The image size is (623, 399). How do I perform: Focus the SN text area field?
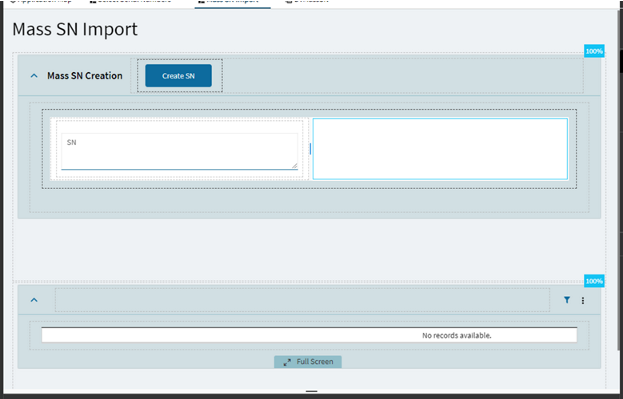click(179, 151)
